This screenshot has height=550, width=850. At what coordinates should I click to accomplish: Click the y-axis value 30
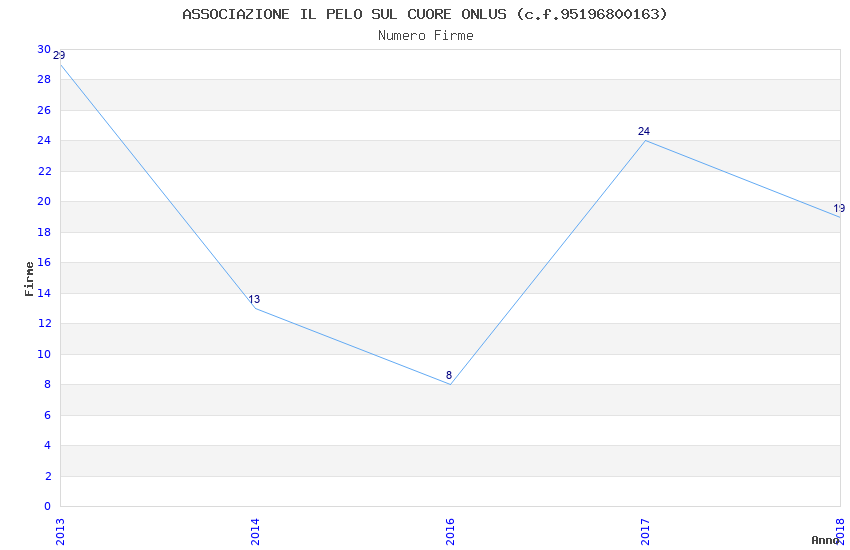[x=44, y=49]
